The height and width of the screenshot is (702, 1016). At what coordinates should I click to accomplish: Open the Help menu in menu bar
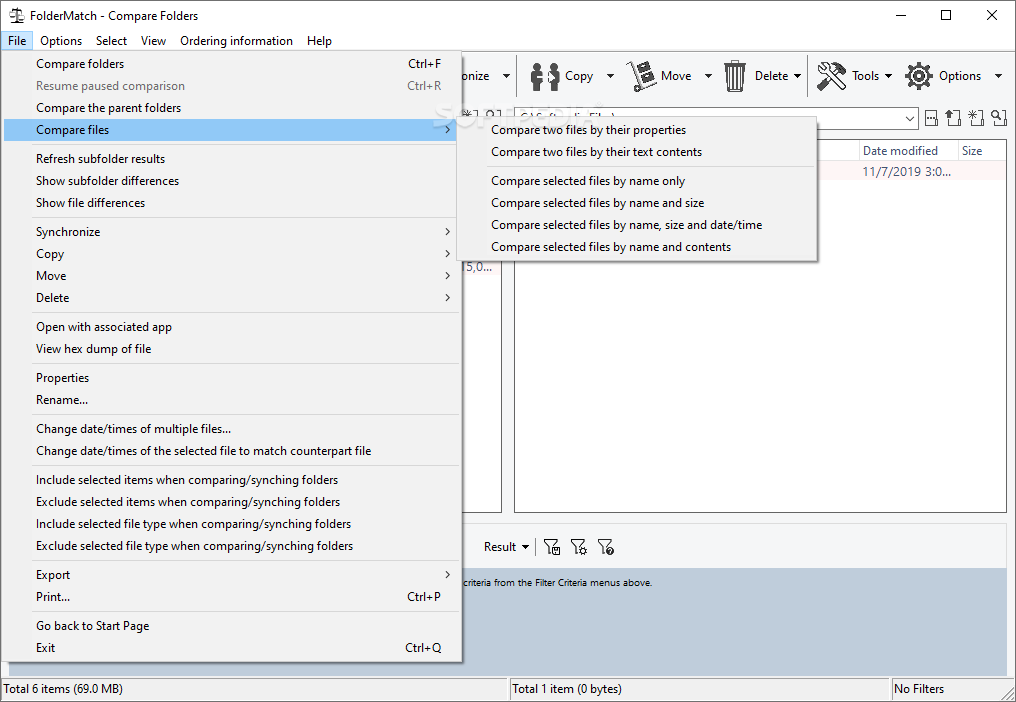[319, 41]
